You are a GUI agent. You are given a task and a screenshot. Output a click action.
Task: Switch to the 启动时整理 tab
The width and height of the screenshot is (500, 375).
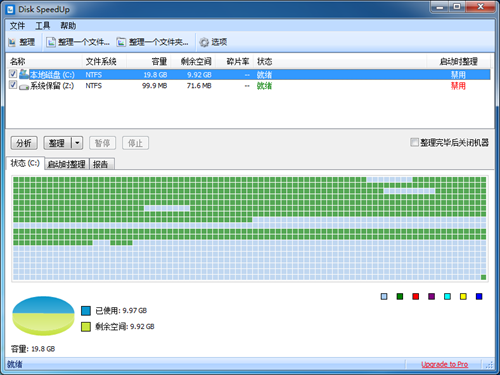point(67,164)
